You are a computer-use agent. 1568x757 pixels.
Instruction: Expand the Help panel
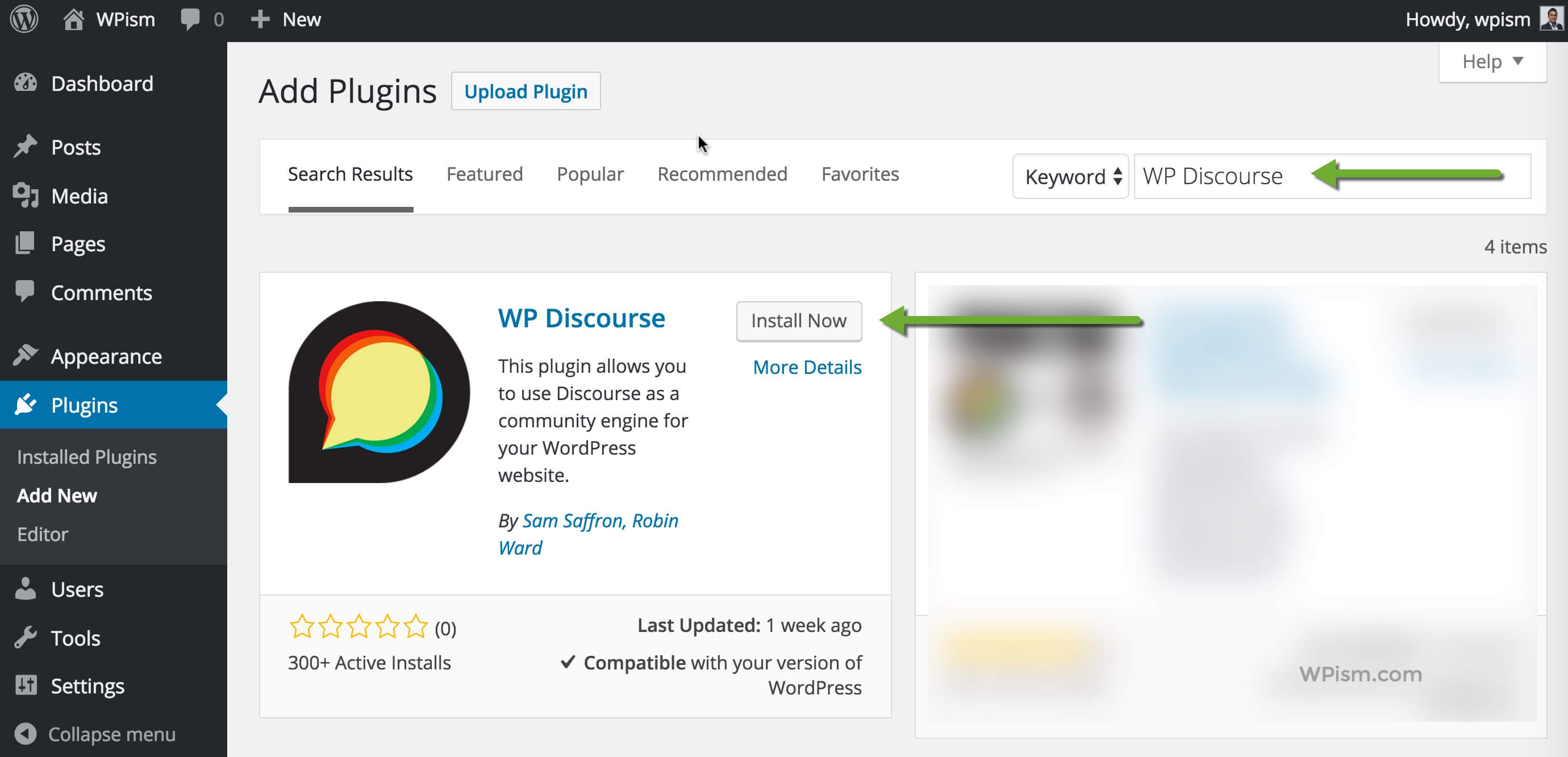1492,61
